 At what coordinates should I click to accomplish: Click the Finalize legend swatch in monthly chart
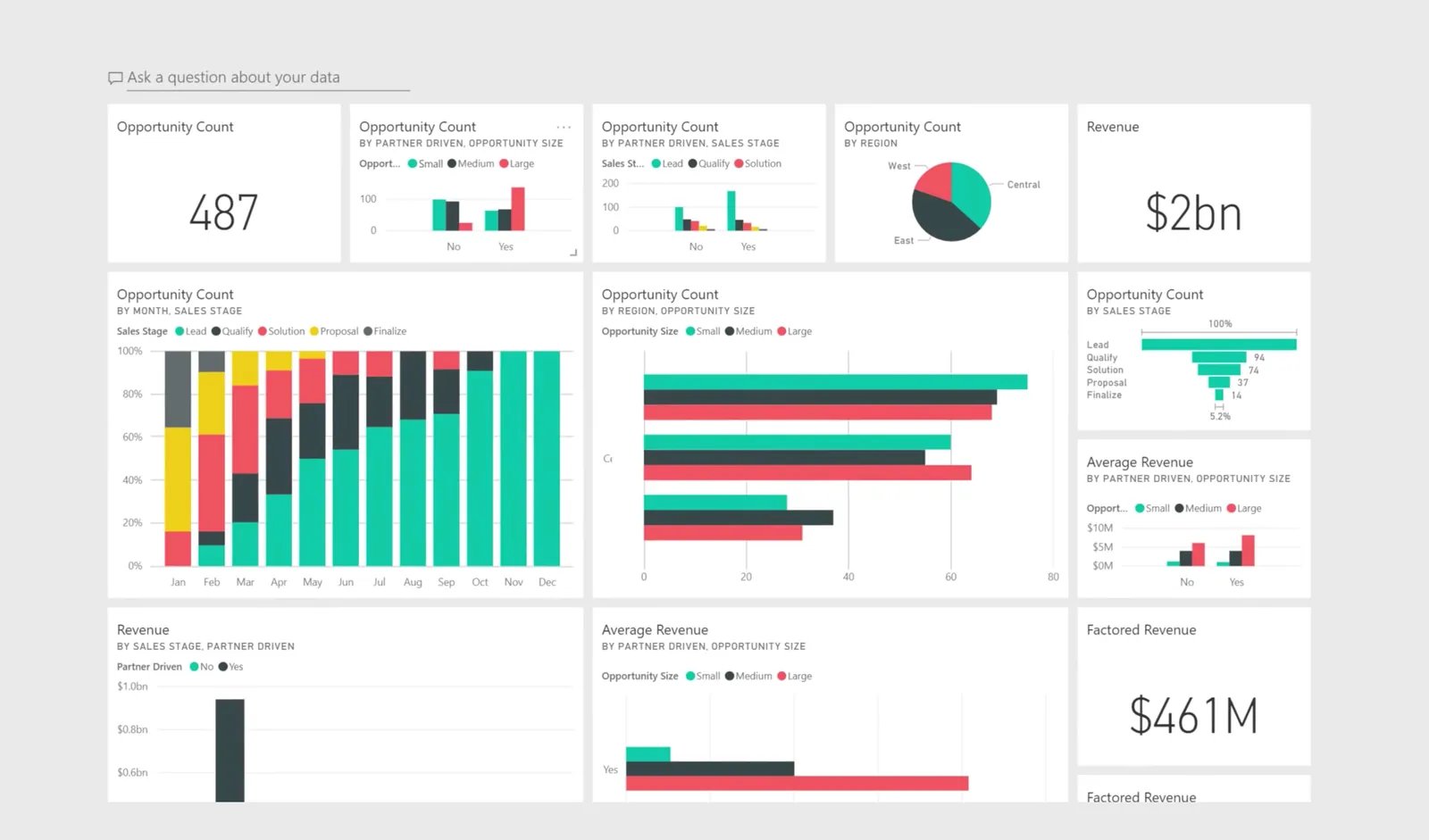pos(368,331)
